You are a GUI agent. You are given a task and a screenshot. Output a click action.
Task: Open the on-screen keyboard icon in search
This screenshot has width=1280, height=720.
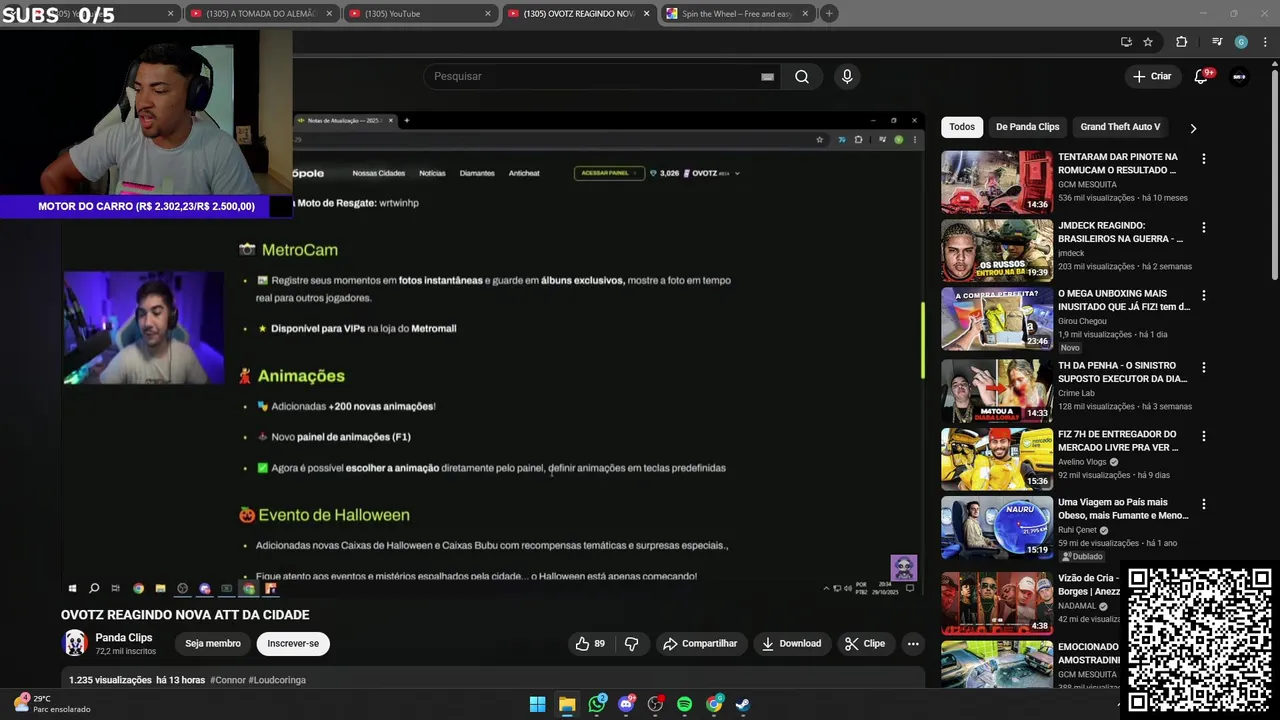tap(767, 77)
